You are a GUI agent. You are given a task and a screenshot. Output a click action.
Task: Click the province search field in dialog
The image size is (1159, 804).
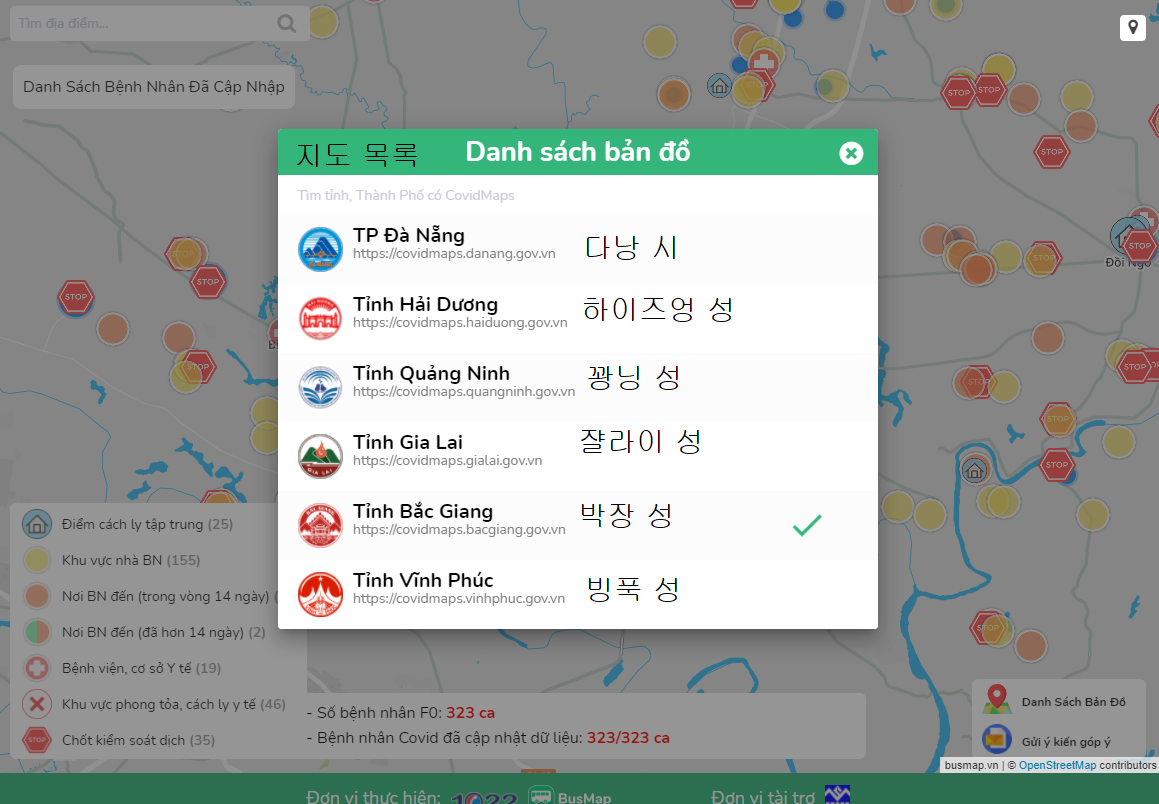tap(577, 195)
